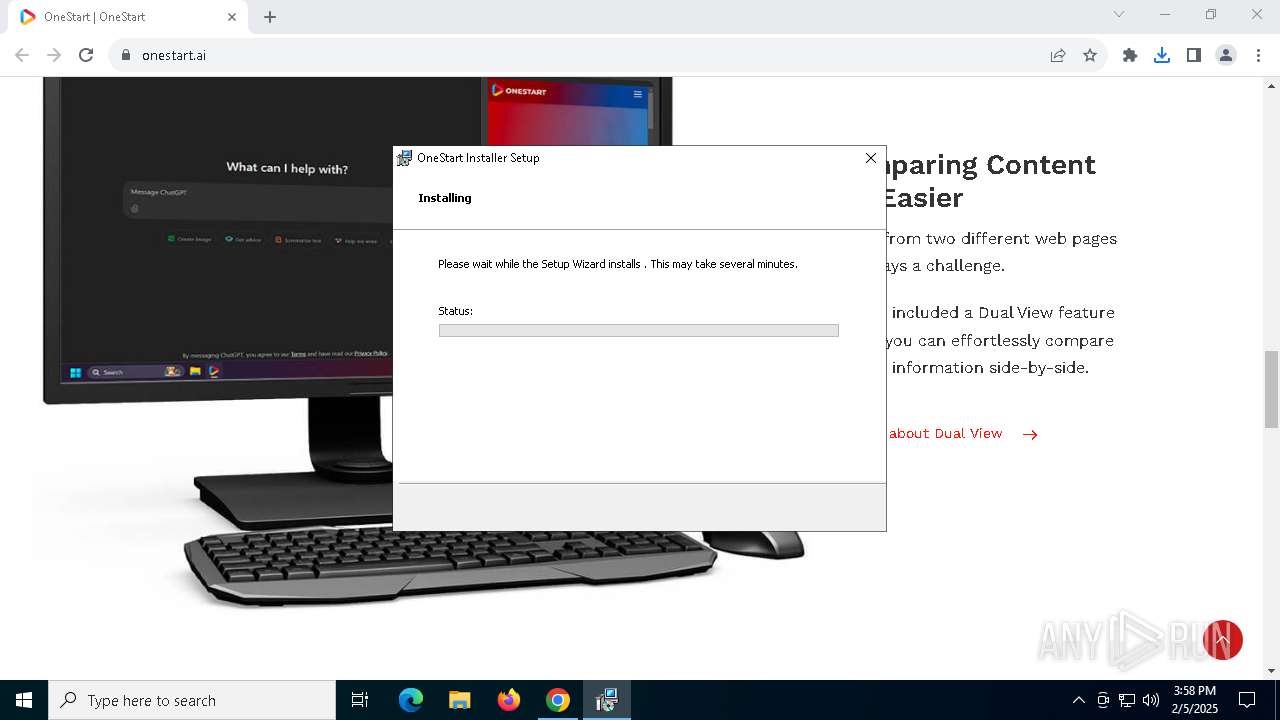This screenshot has height=720, width=1280.
Task: Minimize the Chrome window
Action: tap(1165, 14)
